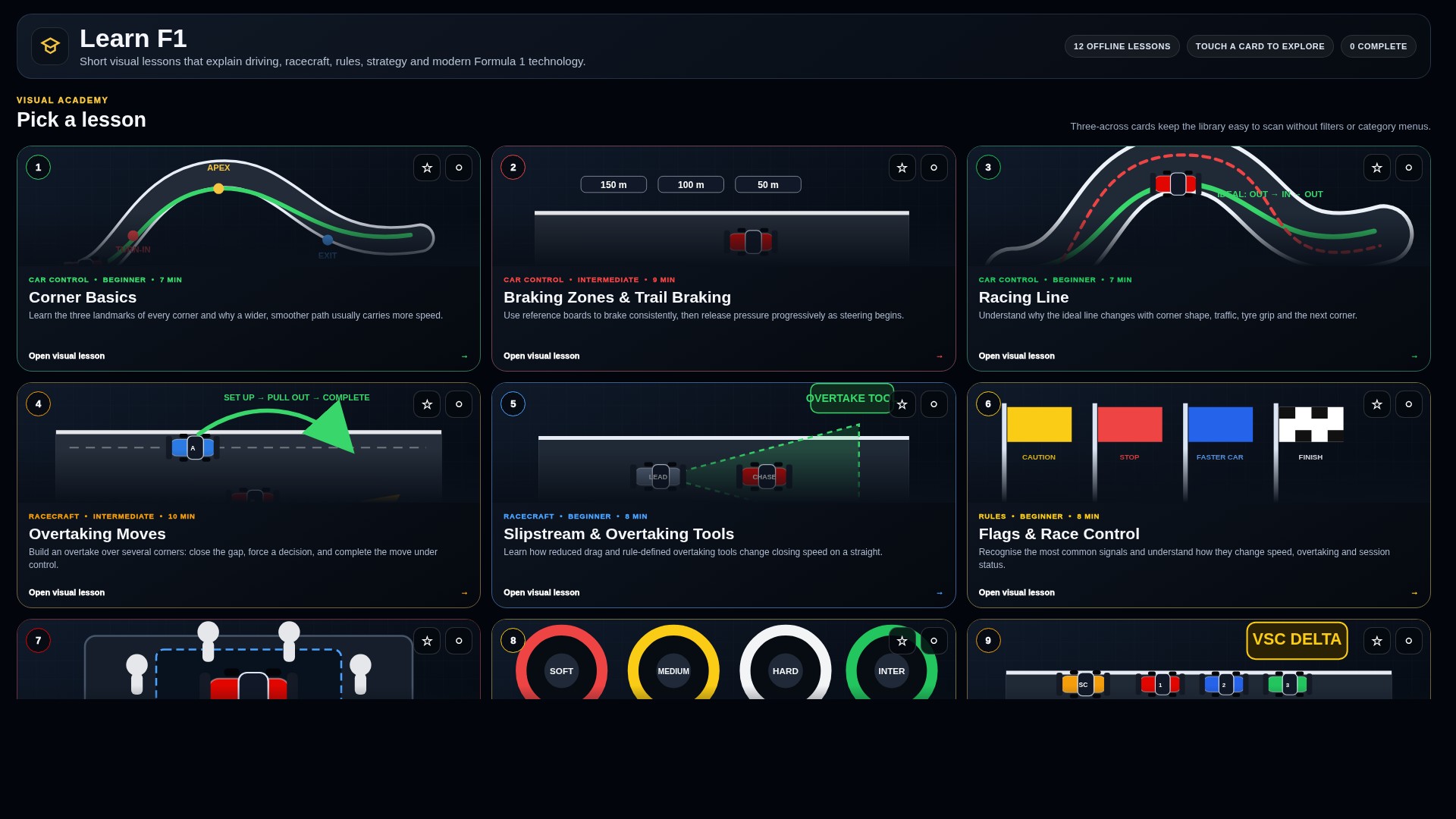Toggle completion circle on Racing Line card
1456x819 pixels.
(x=1408, y=168)
